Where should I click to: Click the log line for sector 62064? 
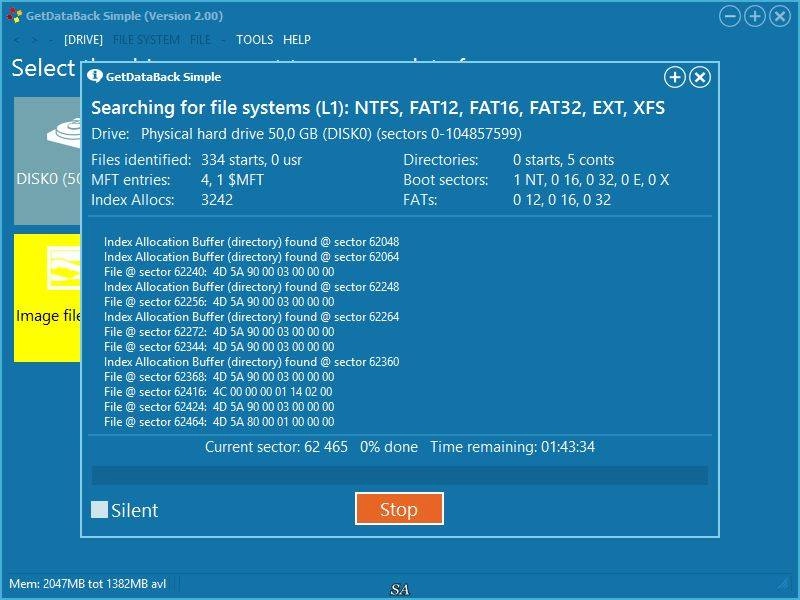[252, 257]
